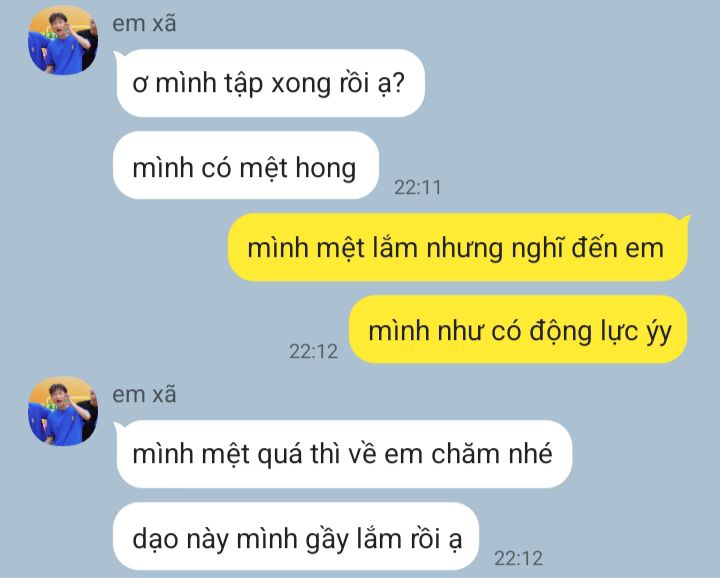Click the 22:11 timestamp
Image resolution: width=720 pixels, height=578 pixels.
click(x=417, y=187)
